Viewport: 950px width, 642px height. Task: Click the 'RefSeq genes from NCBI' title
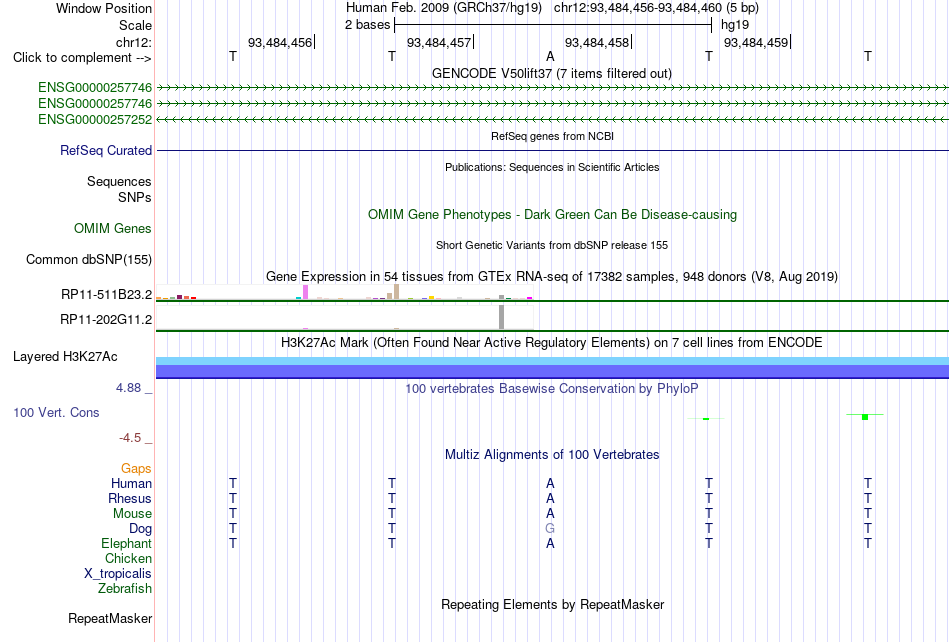[552, 136]
